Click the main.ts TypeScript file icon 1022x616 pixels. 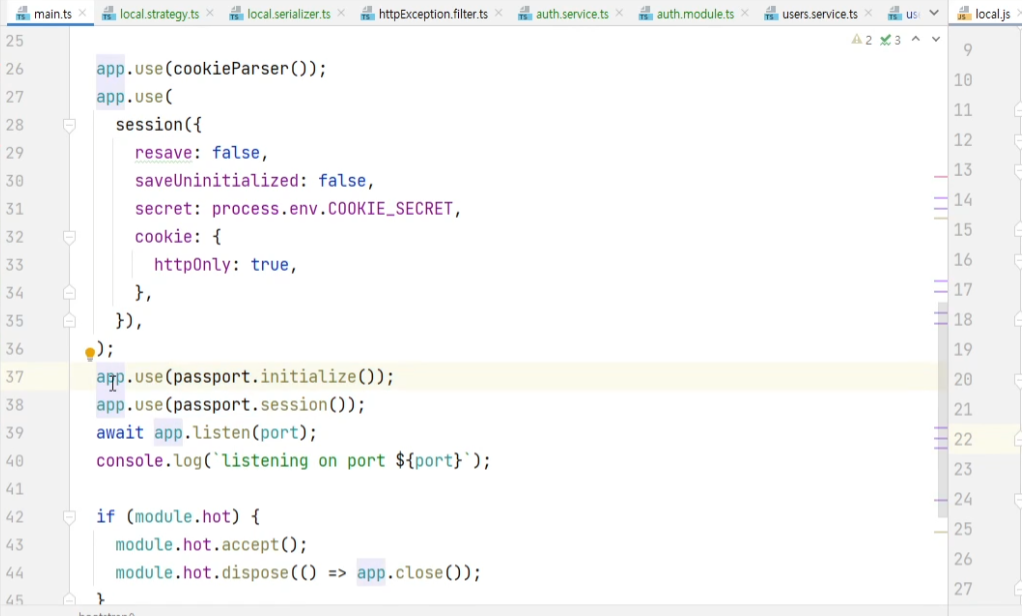click(x=22, y=14)
